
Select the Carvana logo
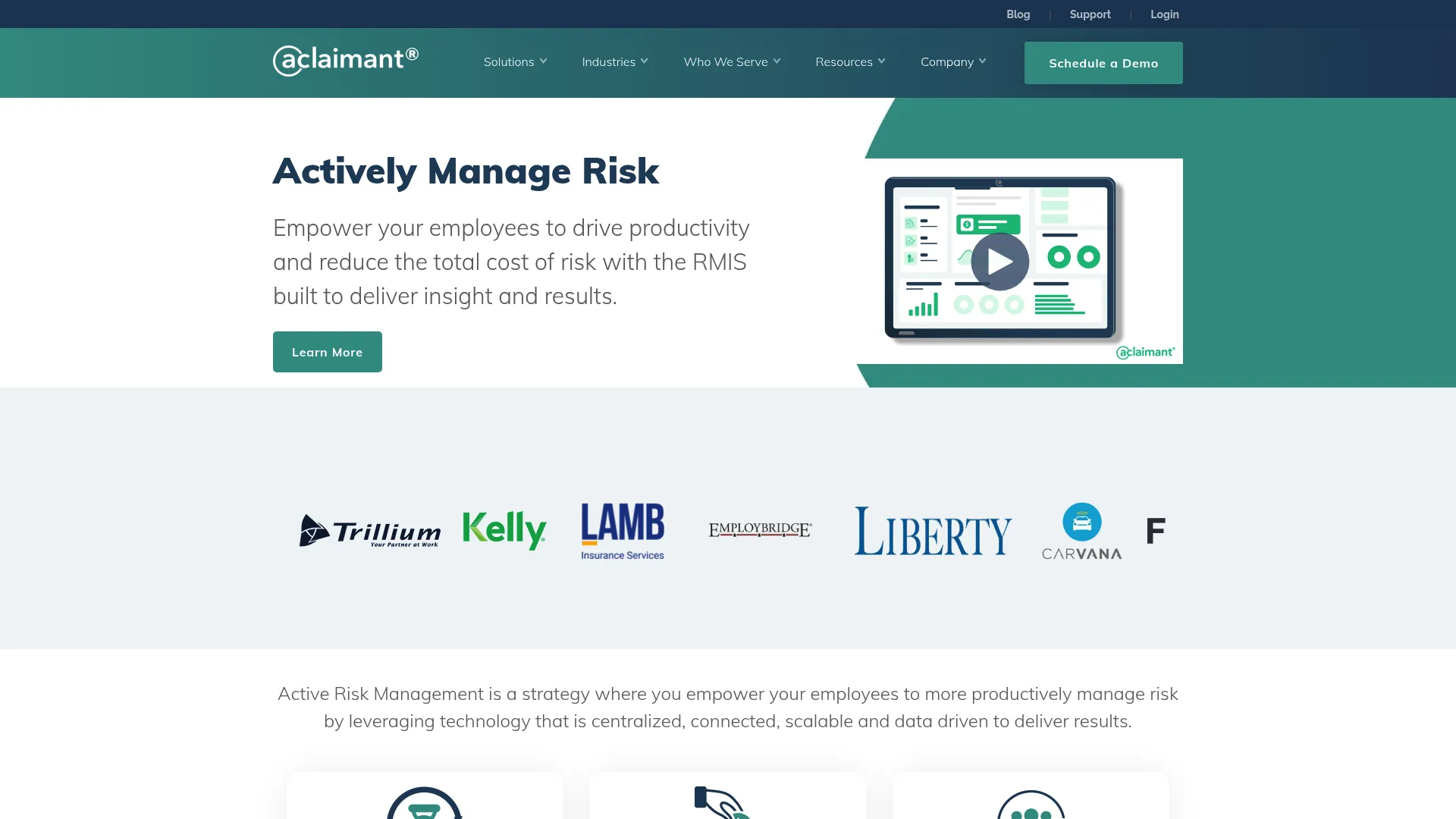pos(1081,531)
